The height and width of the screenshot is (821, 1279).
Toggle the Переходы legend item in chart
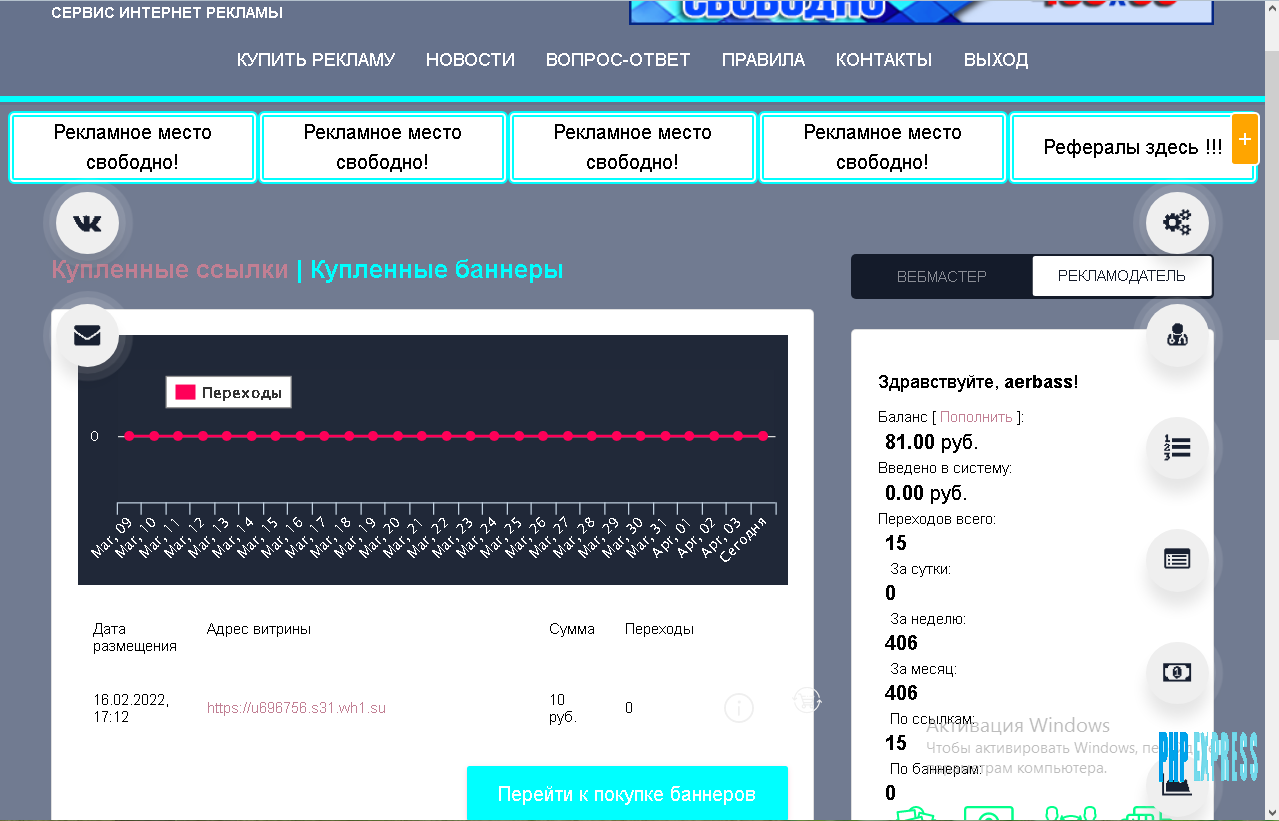(229, 393)
